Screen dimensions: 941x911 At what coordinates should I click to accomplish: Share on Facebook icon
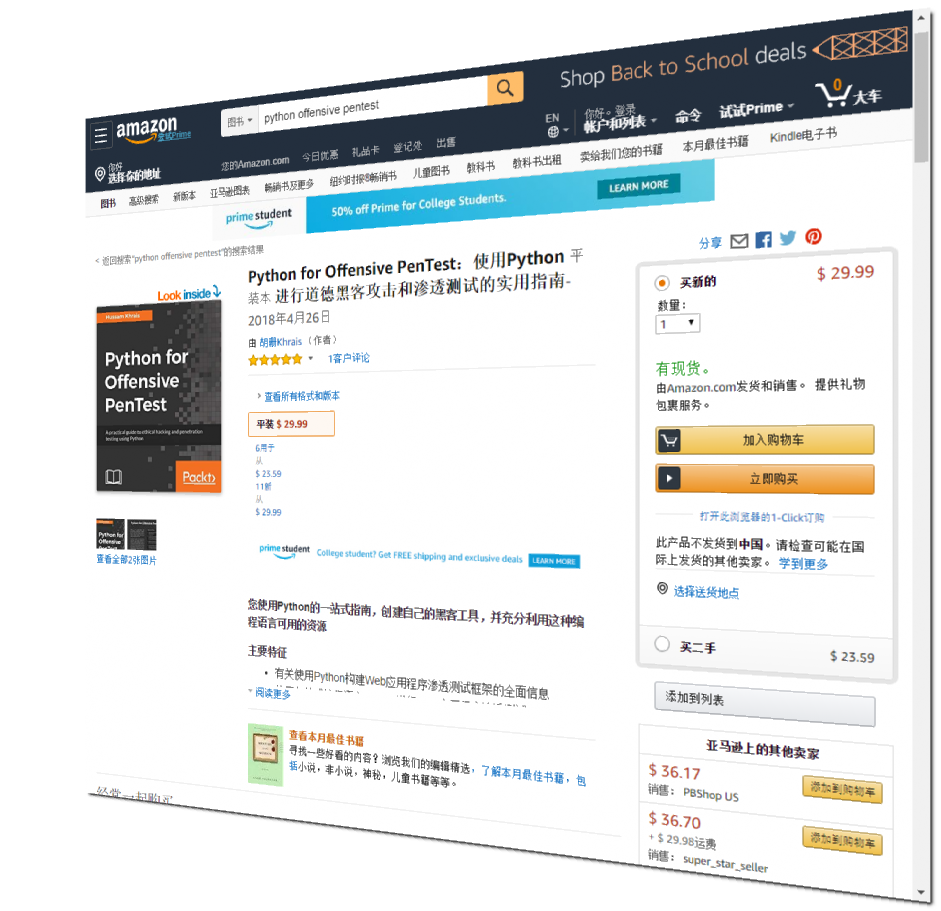(x=763, y=240)
